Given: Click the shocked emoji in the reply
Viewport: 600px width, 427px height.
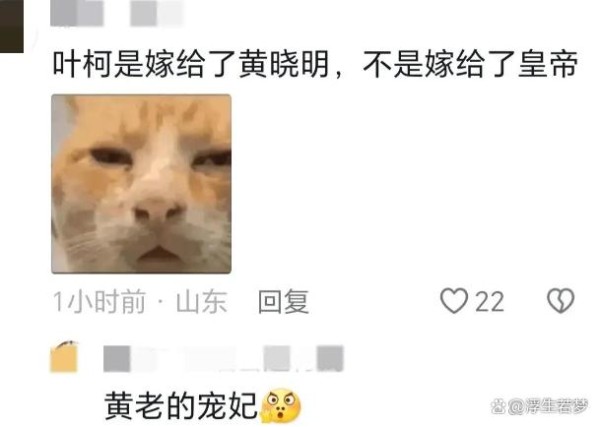Looking at the screenshot, I should pos(282,406).
